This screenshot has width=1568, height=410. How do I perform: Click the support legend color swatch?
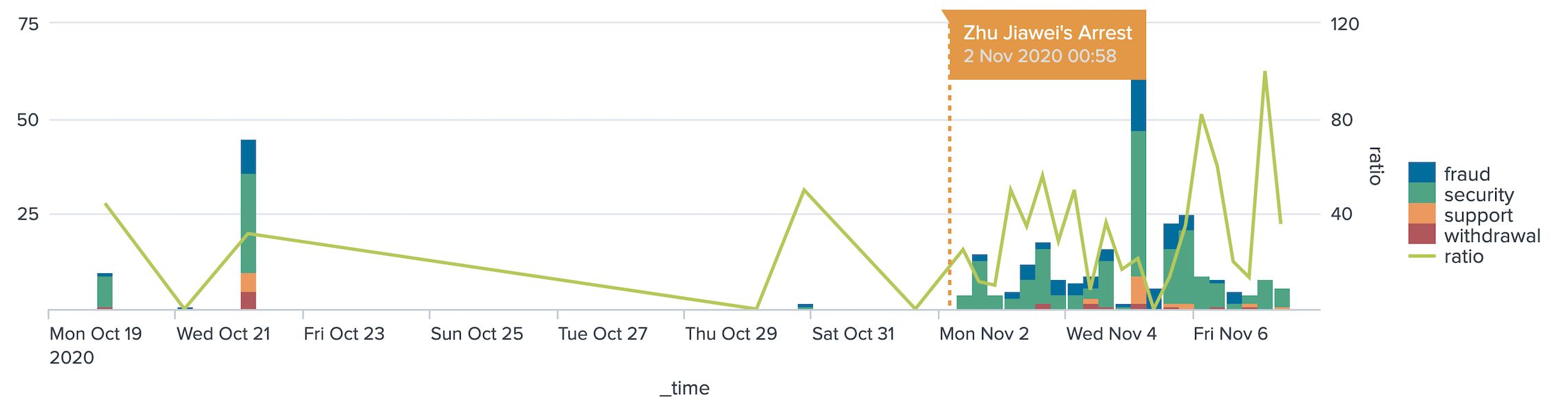click(x=1421, y=214)
